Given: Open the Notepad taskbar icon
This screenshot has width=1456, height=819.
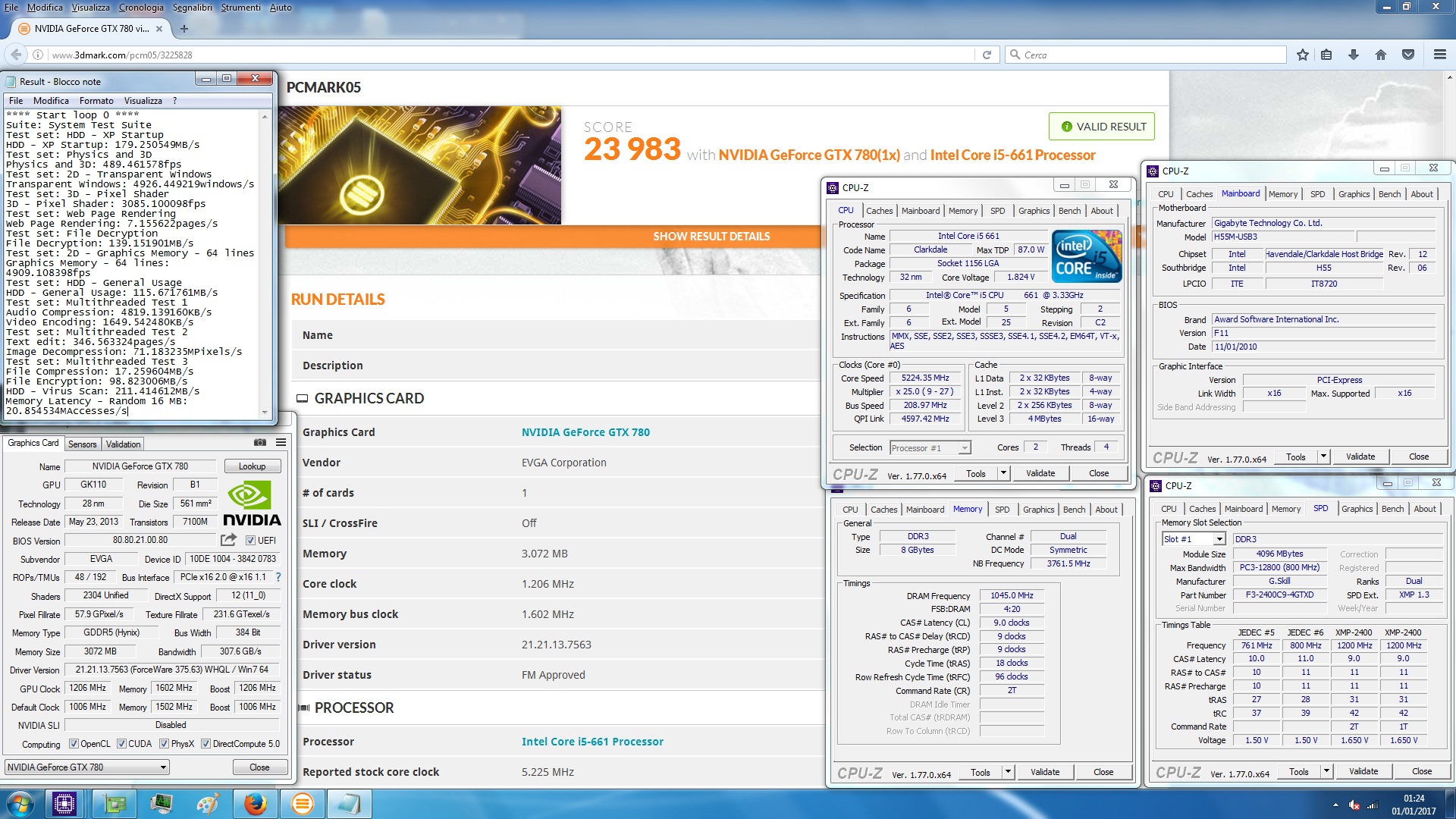Looking at the screenshot, I should 350,804.
